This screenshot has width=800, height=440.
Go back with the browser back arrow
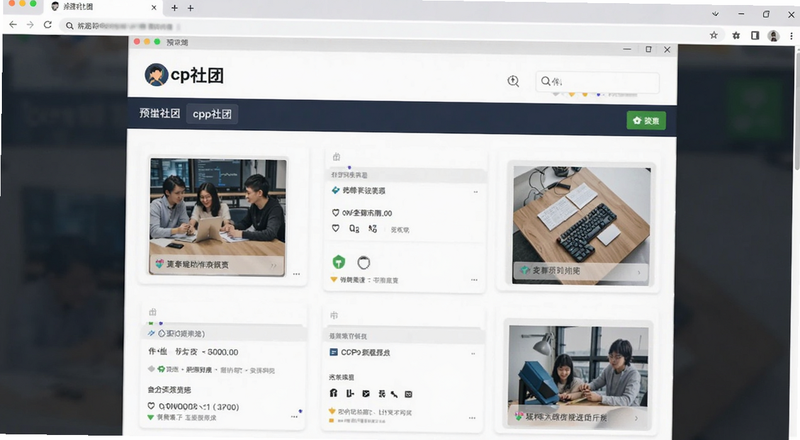[13, 25]
